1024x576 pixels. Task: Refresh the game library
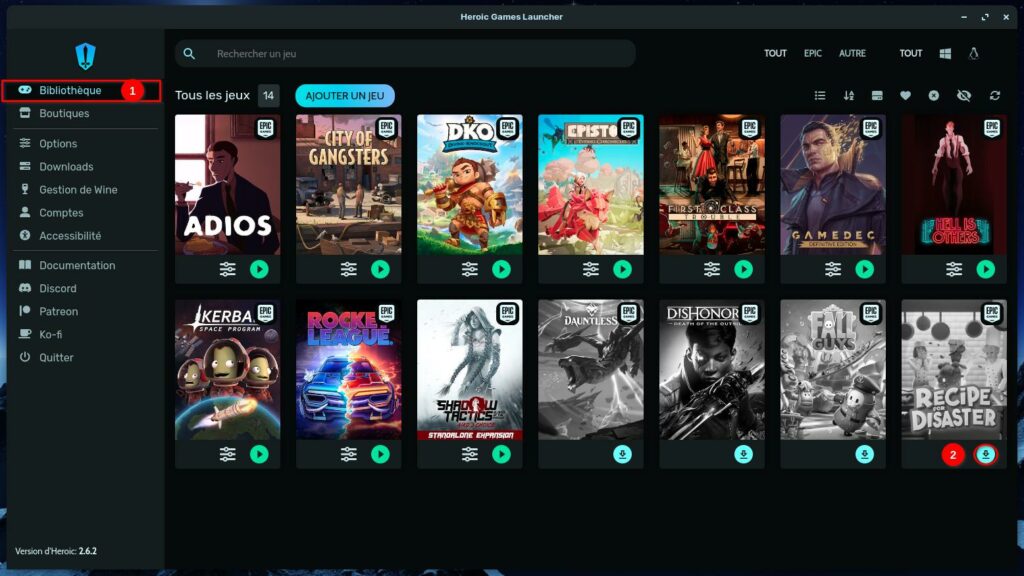point(994,96)
